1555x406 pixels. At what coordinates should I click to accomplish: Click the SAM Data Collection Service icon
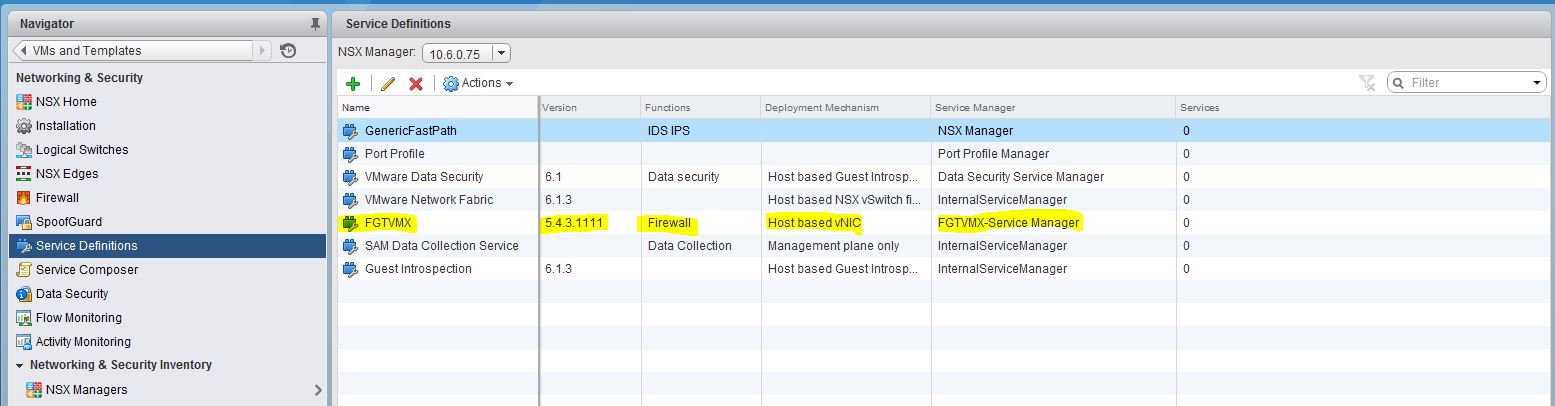click(x=350, y=246)
